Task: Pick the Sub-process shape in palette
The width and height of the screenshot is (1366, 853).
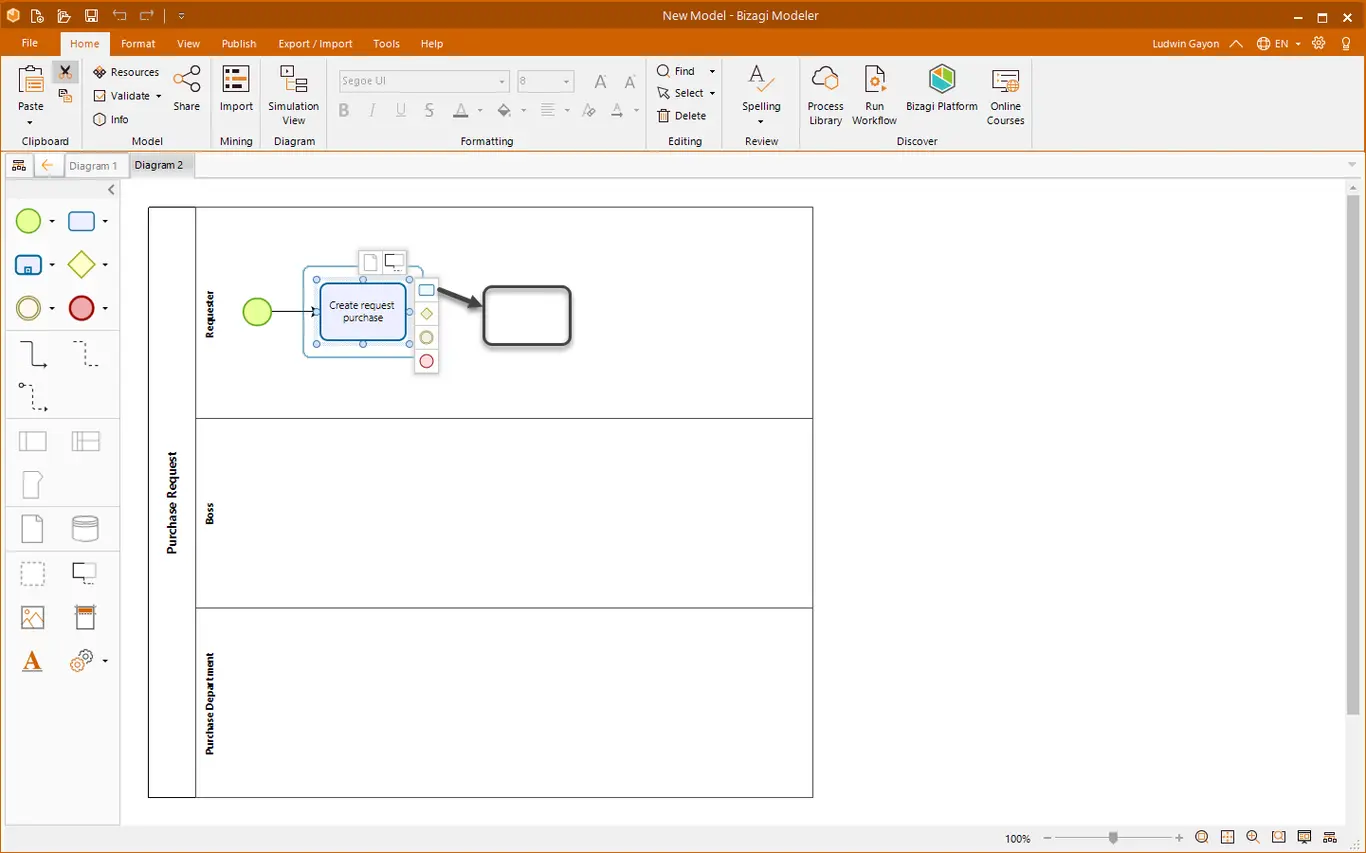Action: click(x=29, y=265)
